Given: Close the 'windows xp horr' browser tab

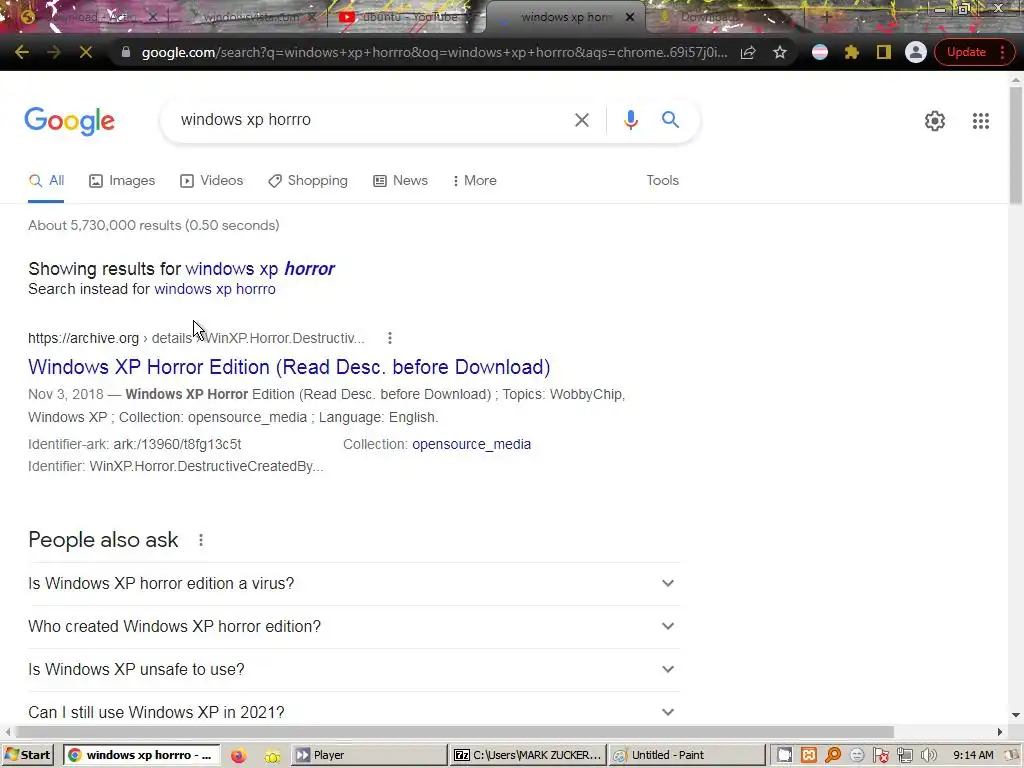Looking at the screenshot, I should coord(630,17).
